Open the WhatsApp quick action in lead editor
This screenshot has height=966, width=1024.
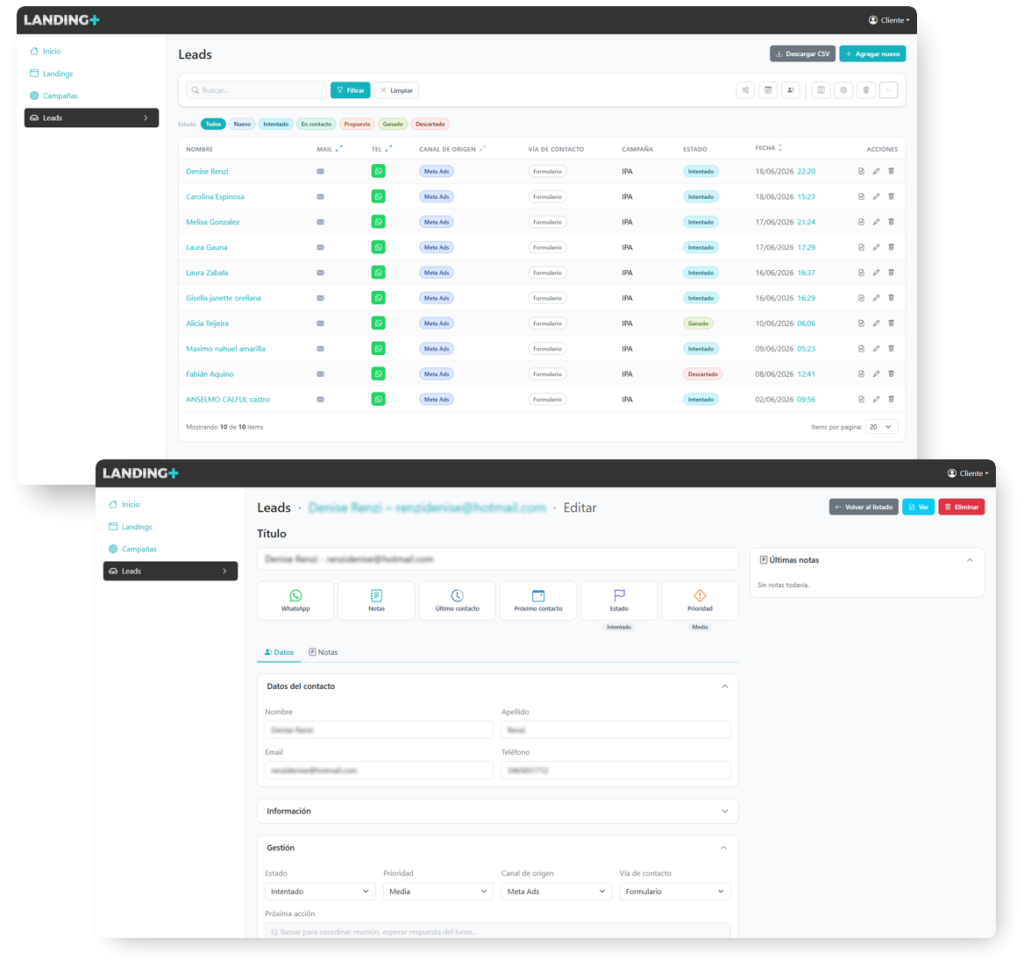pos(296,600)
